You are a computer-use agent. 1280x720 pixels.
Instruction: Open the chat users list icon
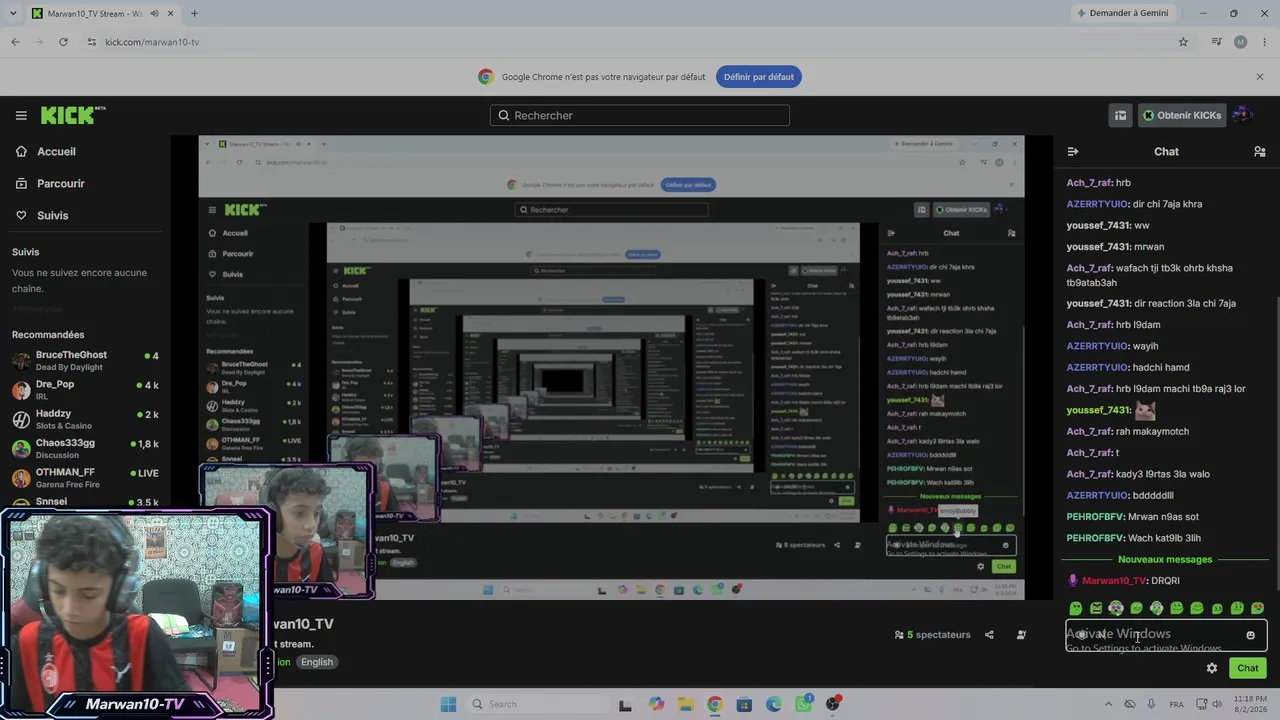[1260, 152]
